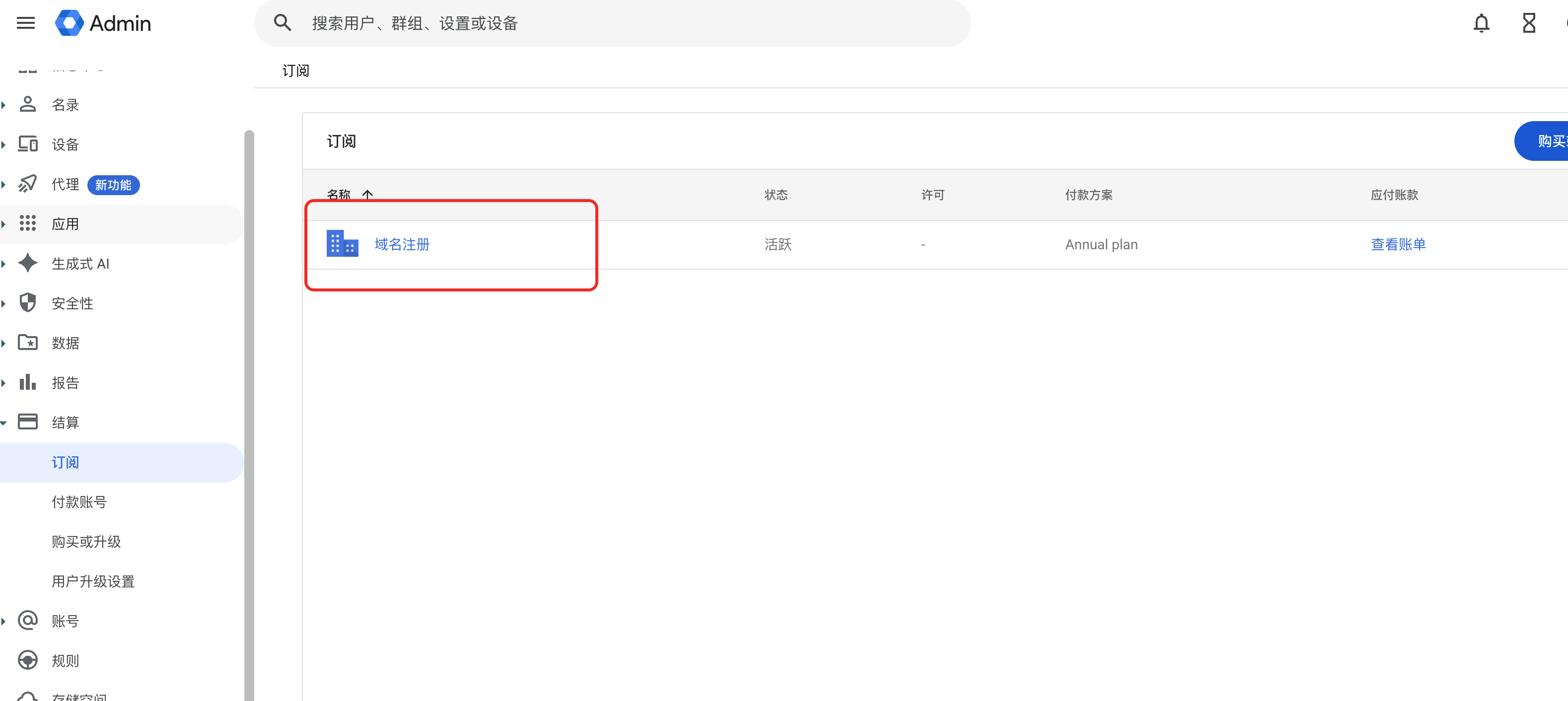Collapse the 结算 section arrow

3,422
